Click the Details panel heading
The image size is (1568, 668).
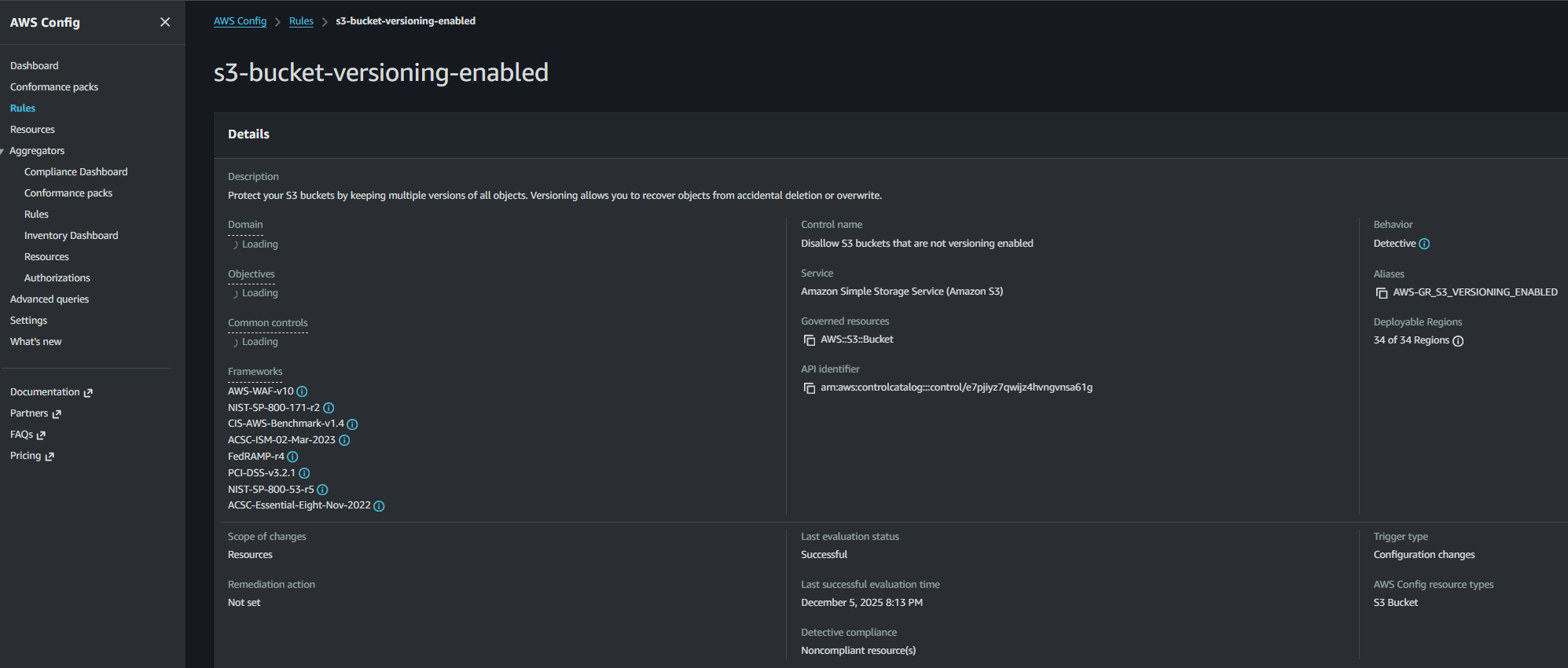[x=248, y=134]
